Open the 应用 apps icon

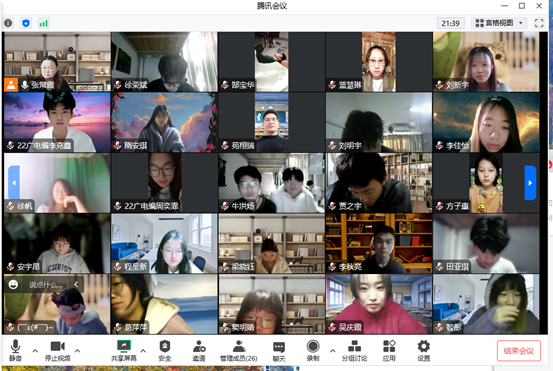click(x=389, y=351)
